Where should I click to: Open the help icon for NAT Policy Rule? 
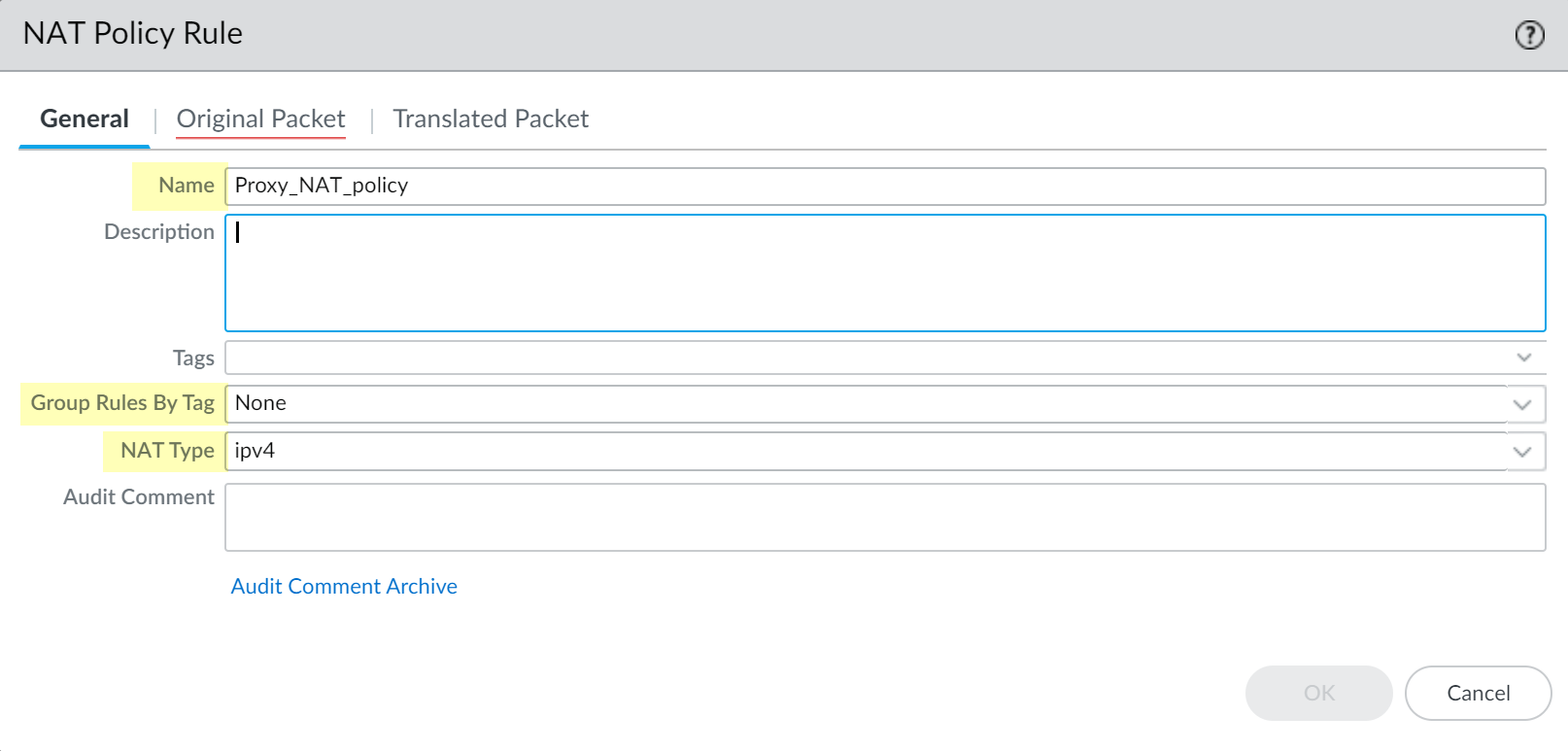pos(1529,35)
